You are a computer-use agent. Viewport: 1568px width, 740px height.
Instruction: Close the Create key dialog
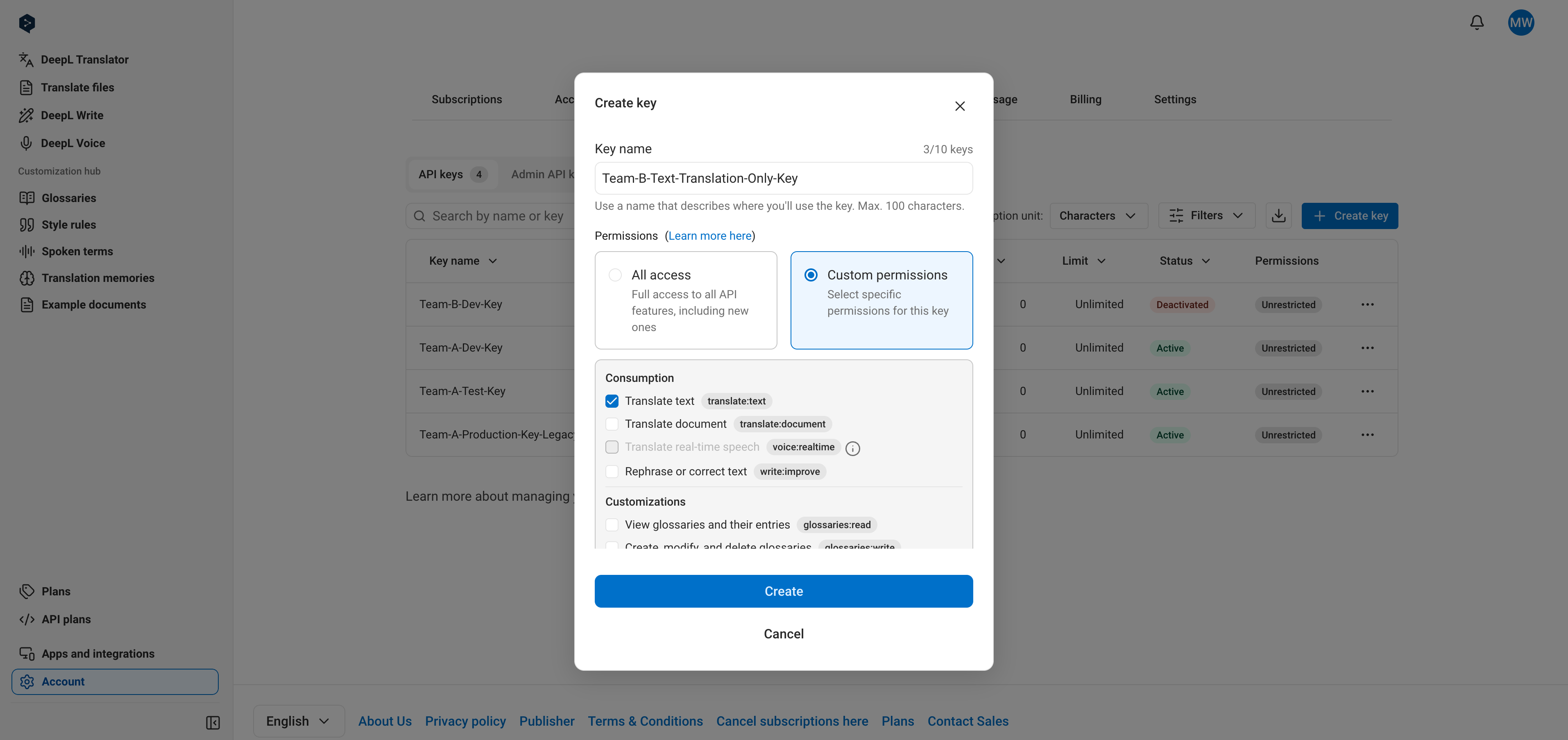click(x=960, y=106)
